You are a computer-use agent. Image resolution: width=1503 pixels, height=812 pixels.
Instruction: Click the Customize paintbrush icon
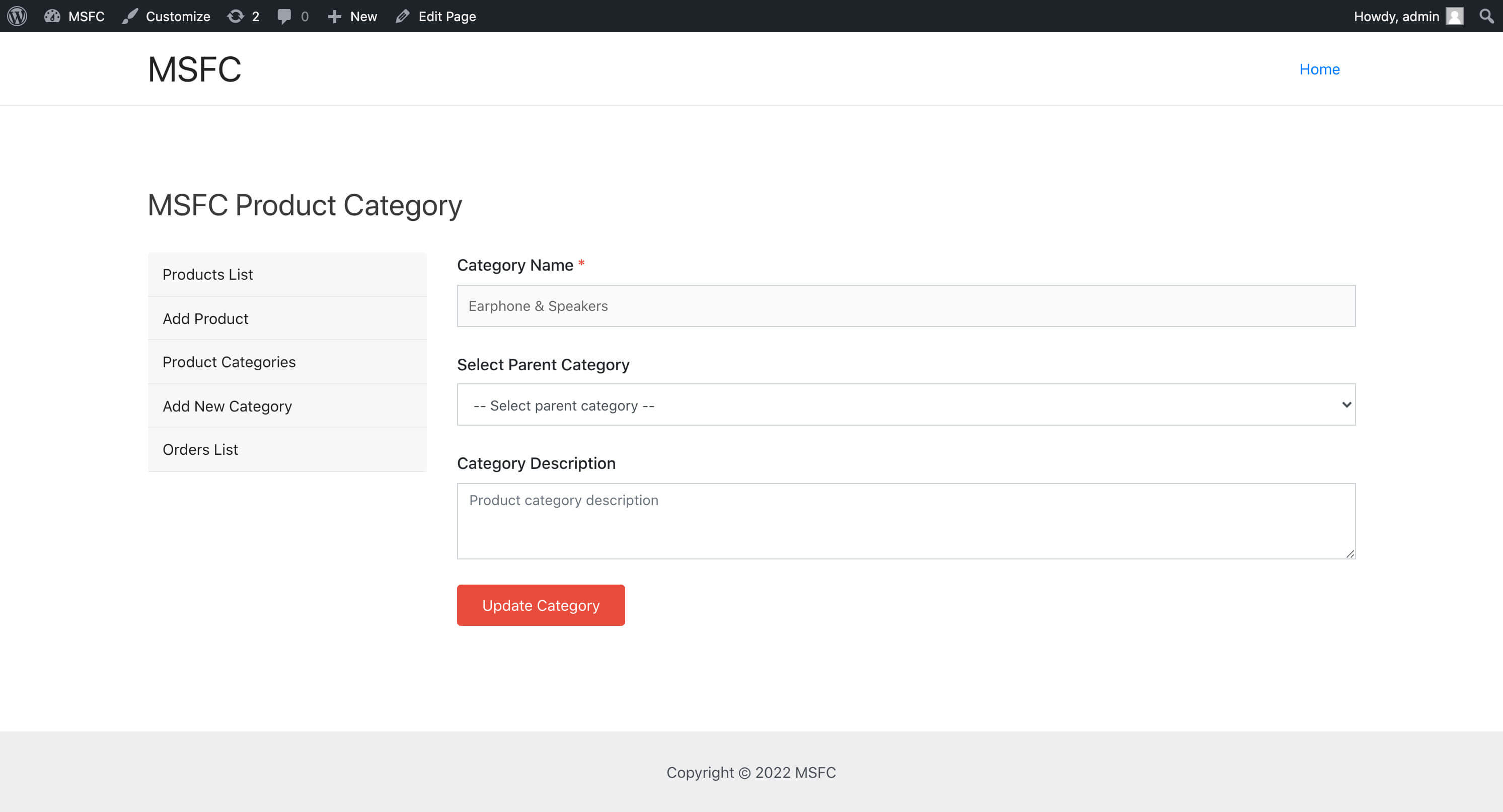[129, 16]
